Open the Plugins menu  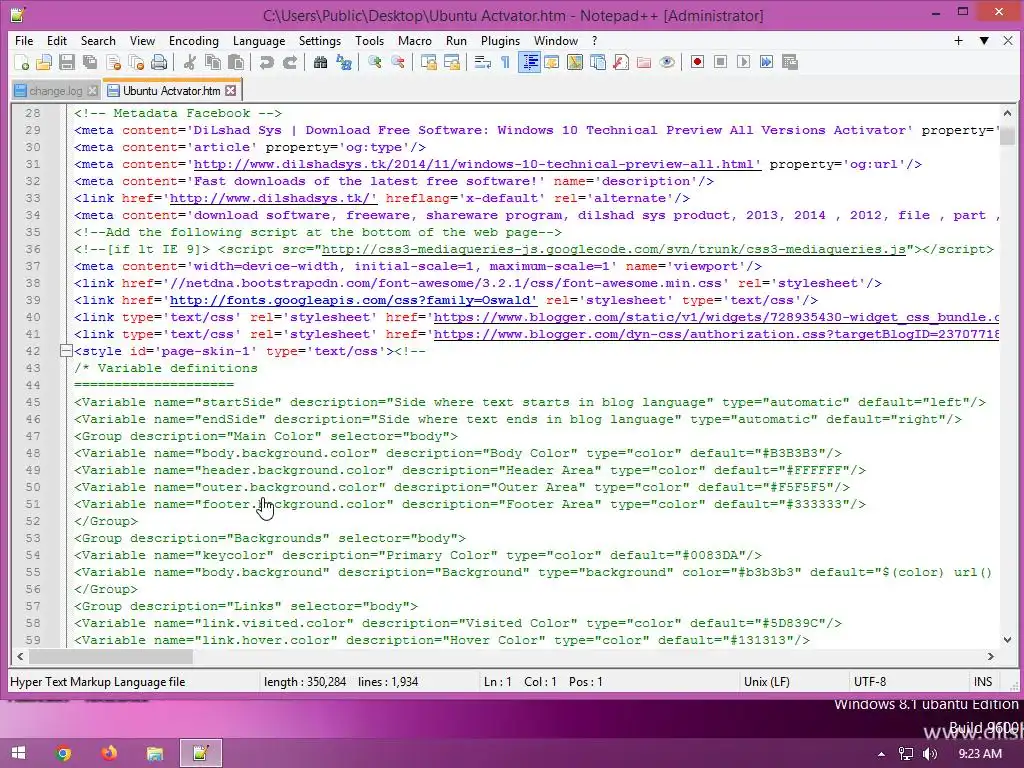click(500, 40)
